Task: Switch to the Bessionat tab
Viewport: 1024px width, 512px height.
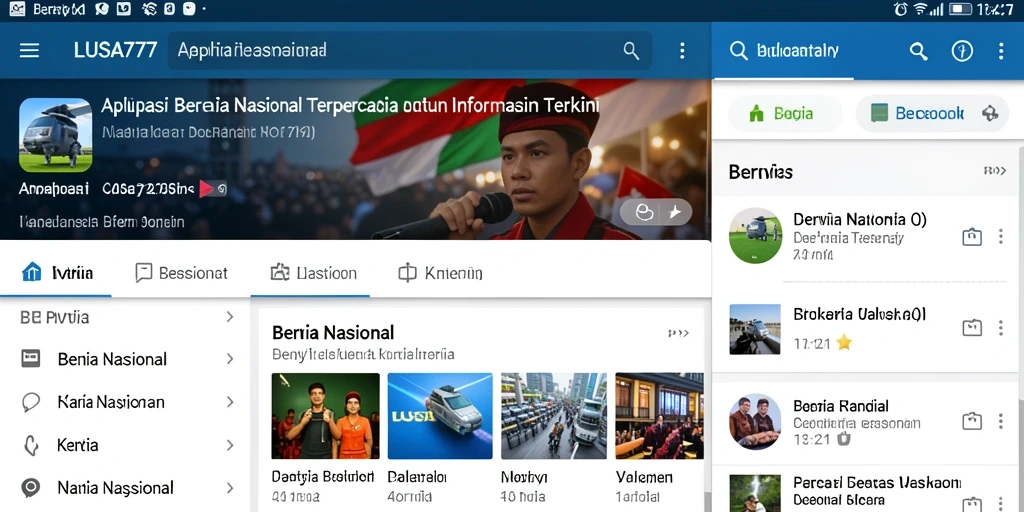Action: pyautogui.click(x=181, y=272)
